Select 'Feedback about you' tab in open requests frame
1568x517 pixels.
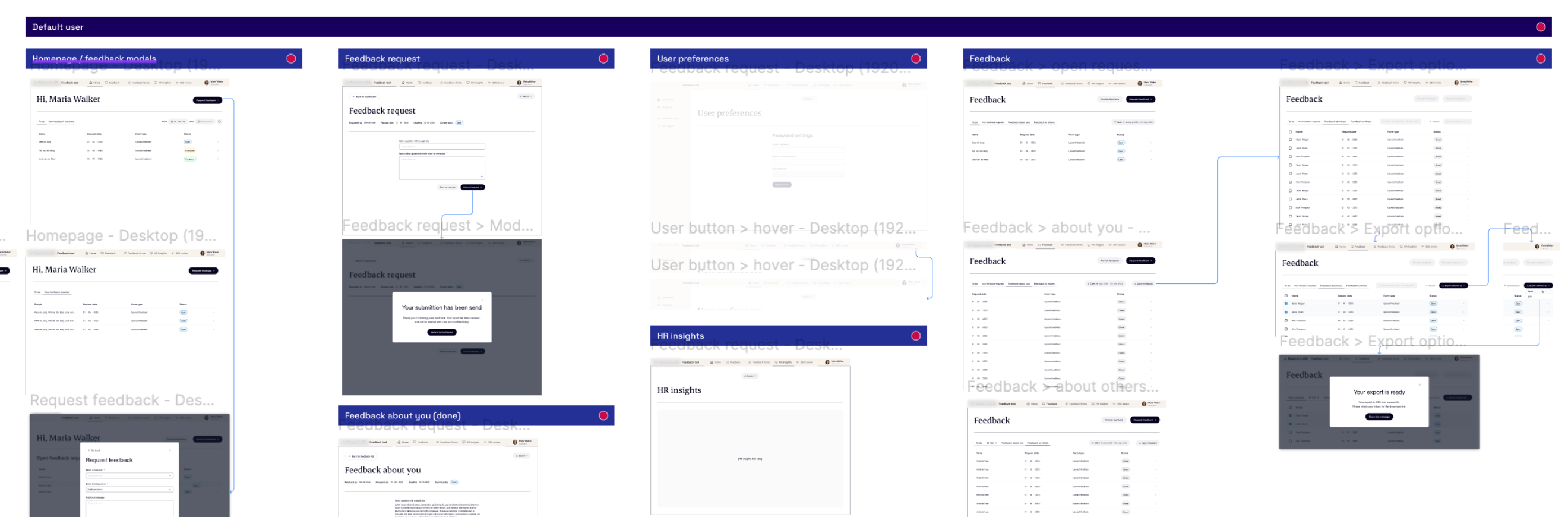(x=1019, y=122)
